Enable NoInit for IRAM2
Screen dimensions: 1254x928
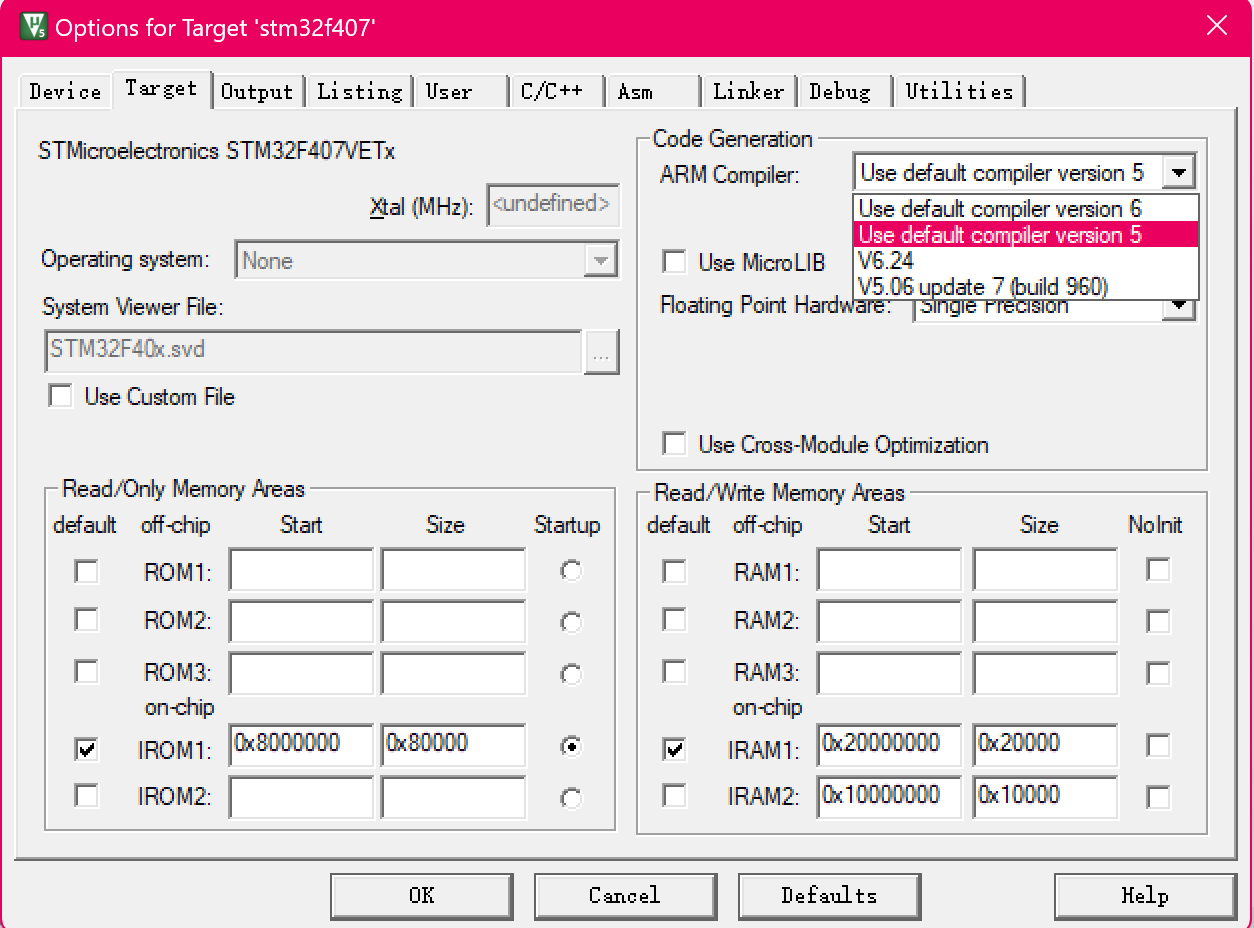pyautogui.click(x=1158, y=797)
